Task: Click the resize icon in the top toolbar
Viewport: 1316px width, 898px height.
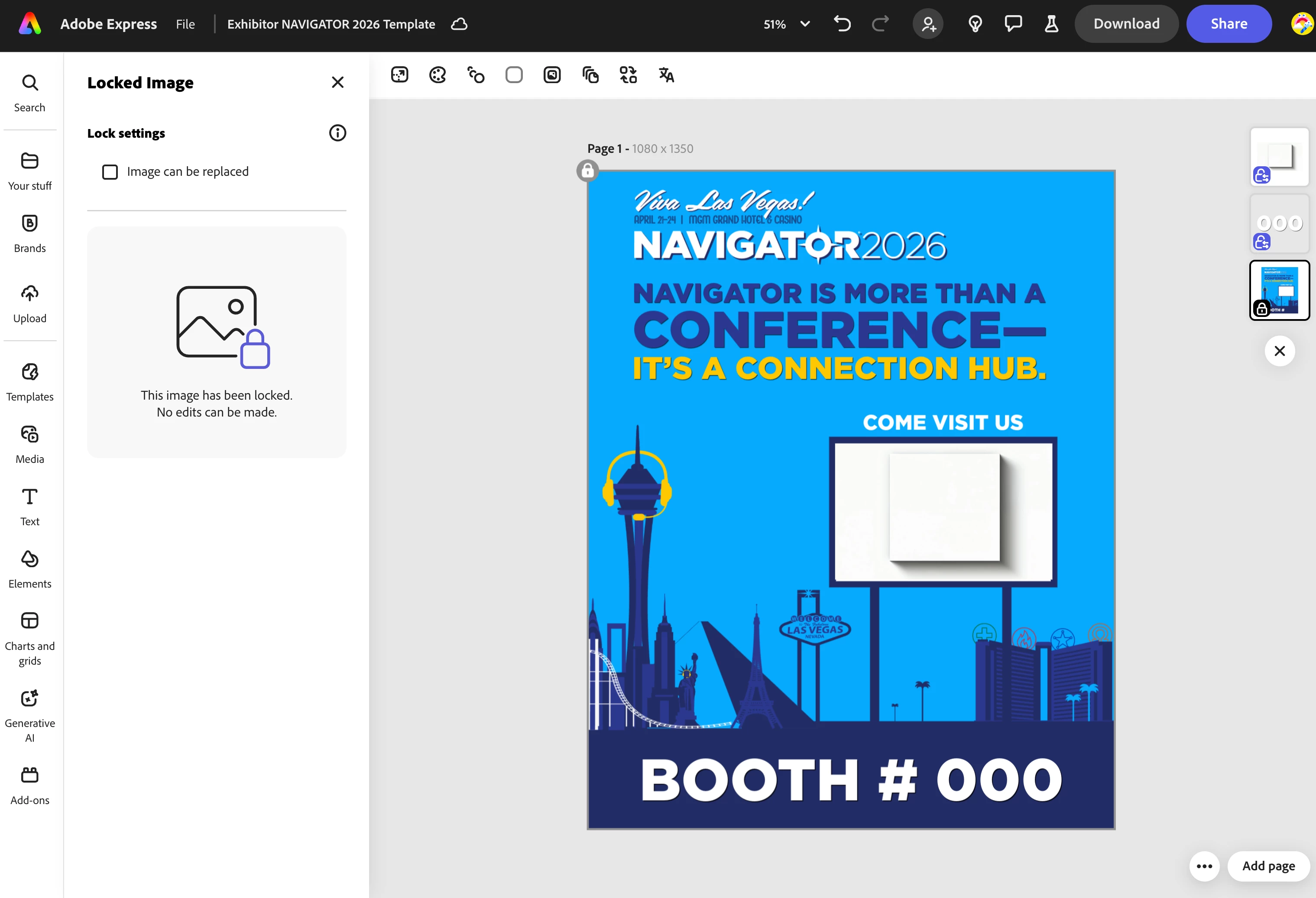Action: coord(399,75)
